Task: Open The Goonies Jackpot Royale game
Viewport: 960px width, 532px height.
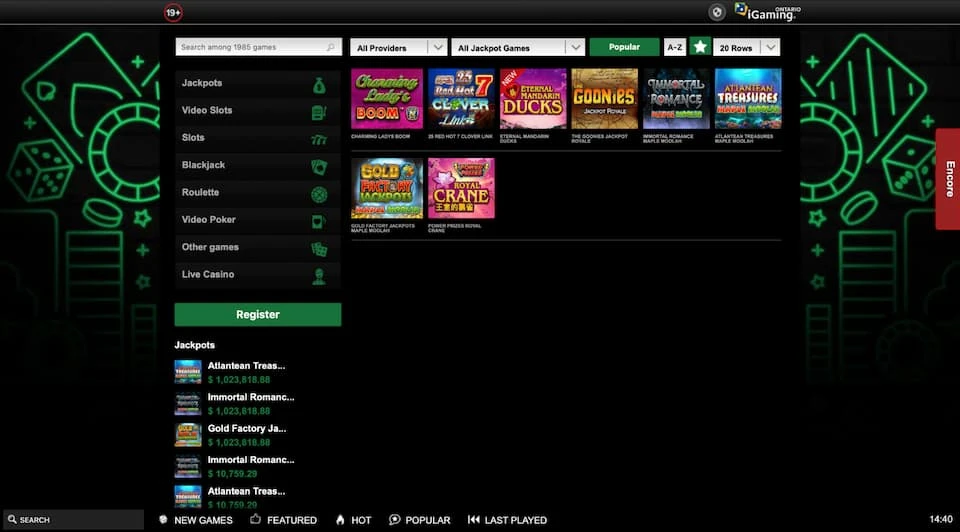Action: [x=604, y=99]
